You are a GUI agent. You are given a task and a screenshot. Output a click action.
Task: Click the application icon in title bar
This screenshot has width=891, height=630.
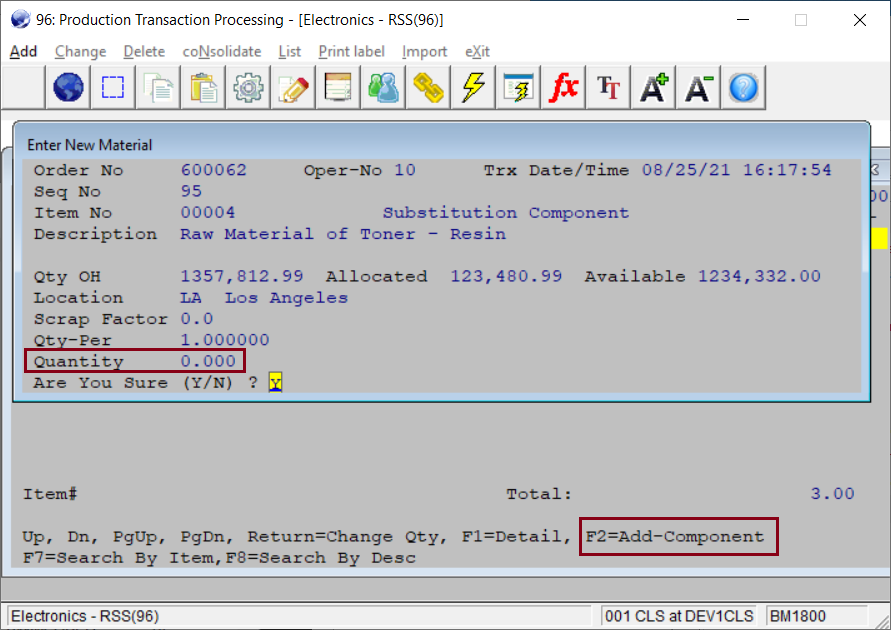click(x=20, y=19)
